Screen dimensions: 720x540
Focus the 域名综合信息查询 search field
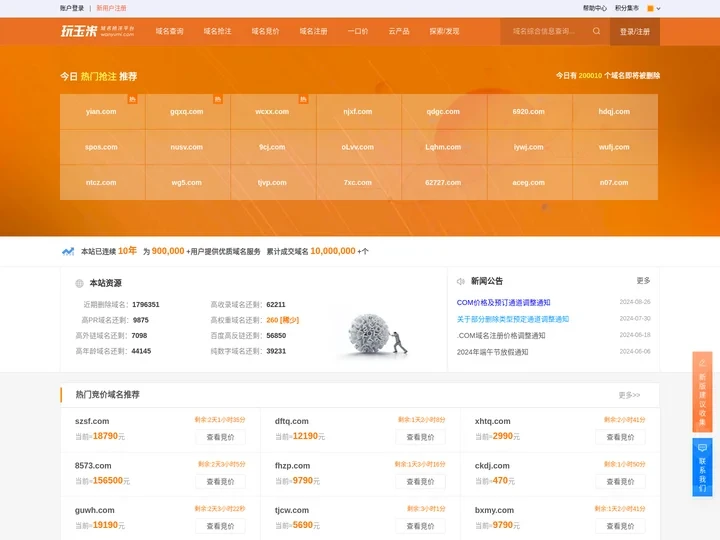(546, 31)
